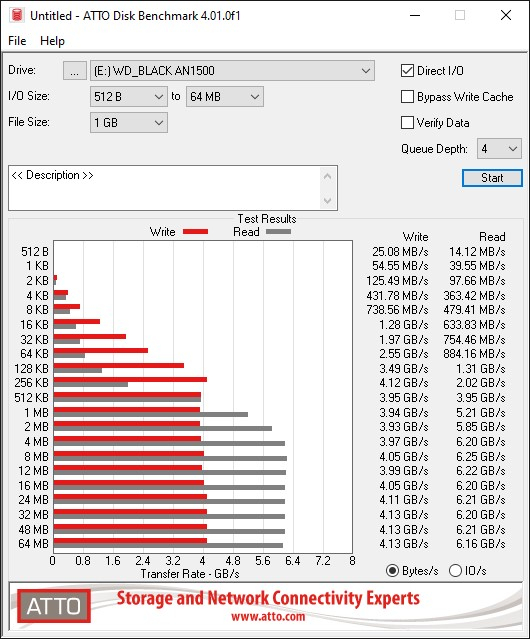Click the 'Transfer Rate - GB/s' axis label
The width and height of the screenshot is (530, 639).
coord(190,574)
